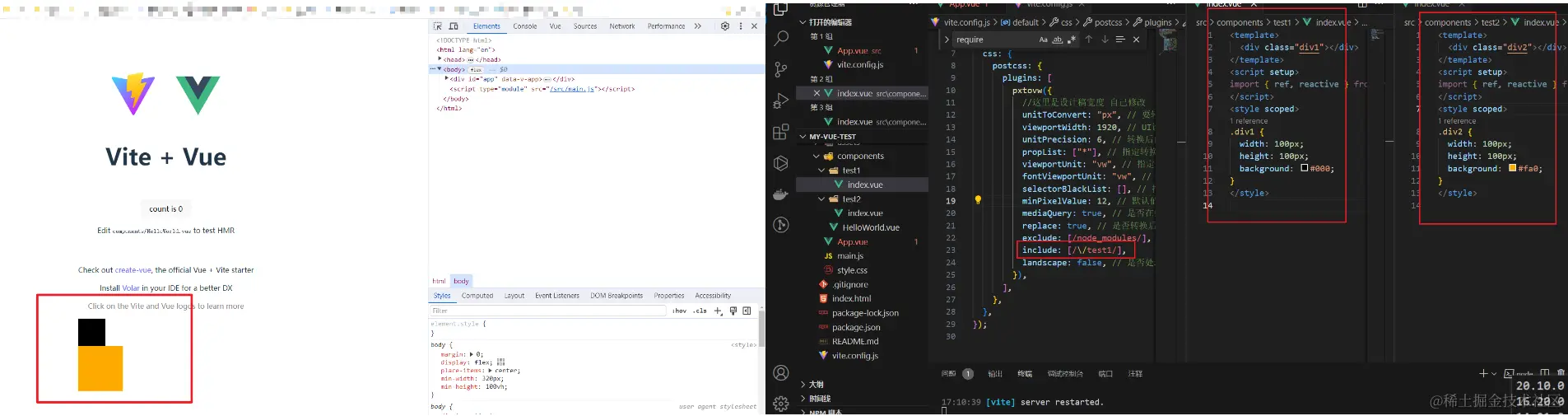Screen dimensions: 1568x416
Task: Expand the margin shorthand property triangle
Action: click(x=472, y=354)
